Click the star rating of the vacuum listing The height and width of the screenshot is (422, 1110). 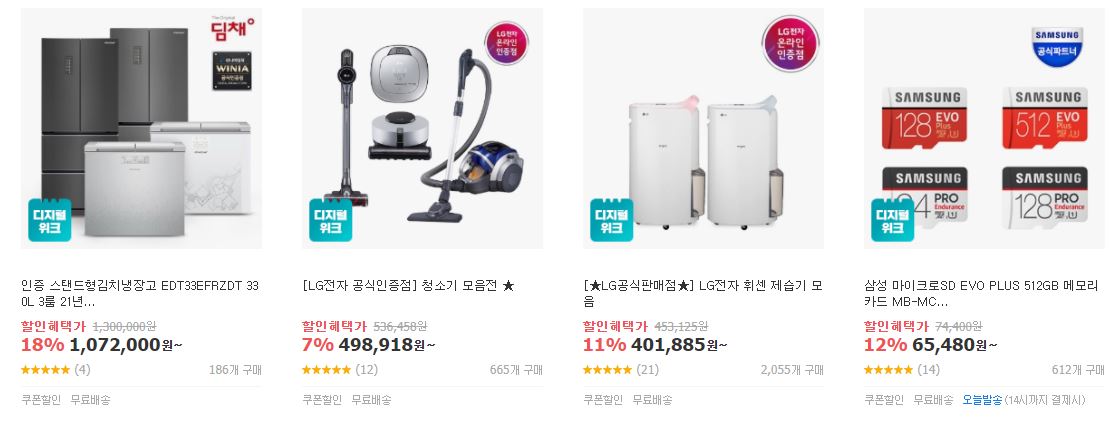click(326, 370)
